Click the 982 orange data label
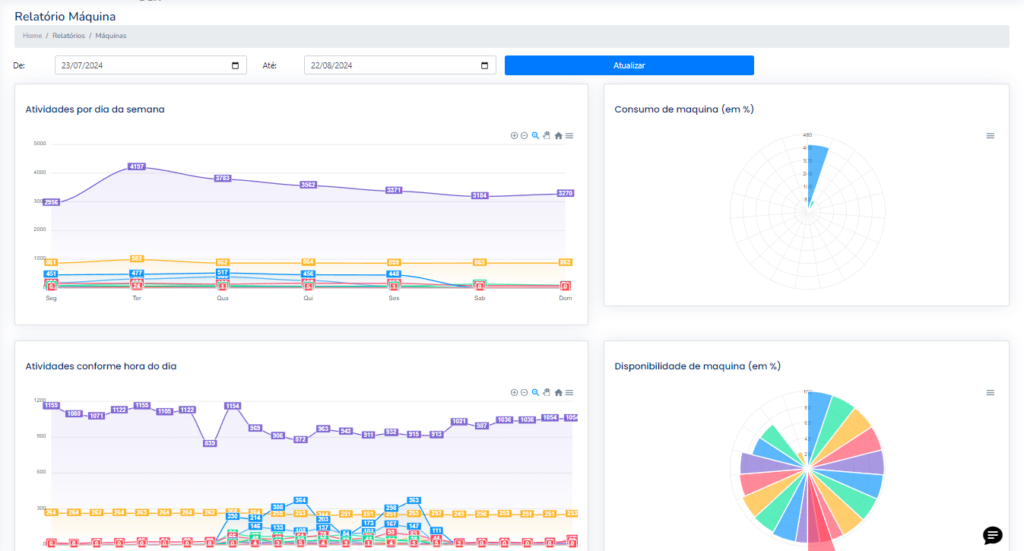This screenshot has height=551, width=1024. (136, 259)
